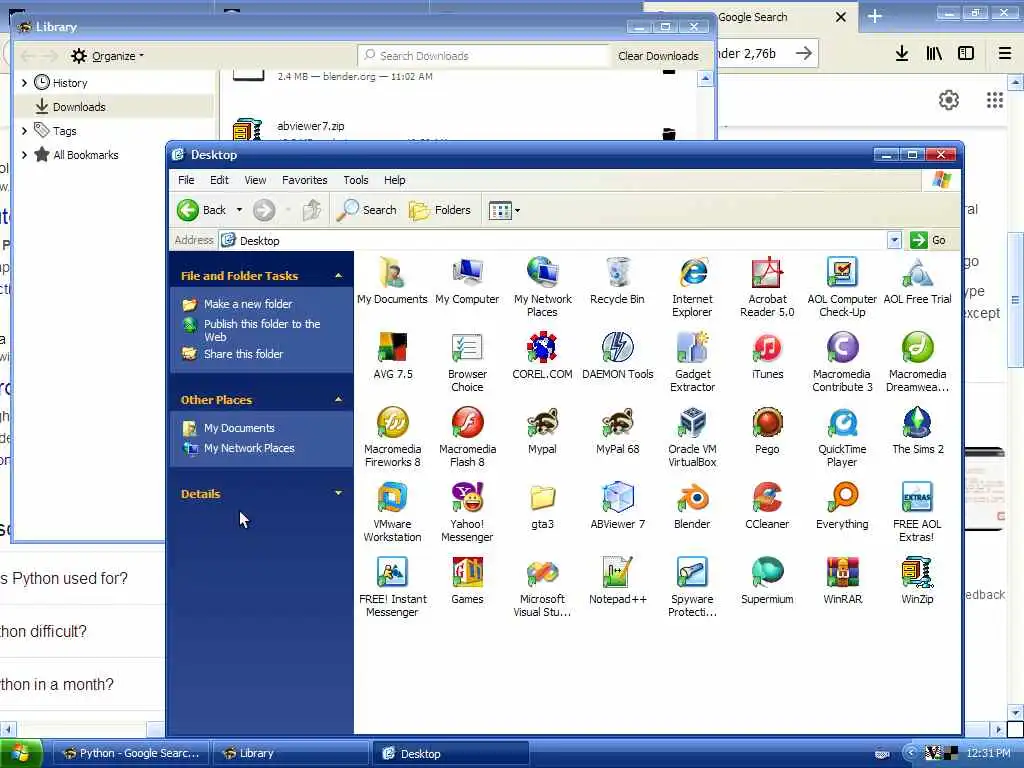Expand History in the Library window
This screenshot has height=768, width=1024.
(24, 83)
